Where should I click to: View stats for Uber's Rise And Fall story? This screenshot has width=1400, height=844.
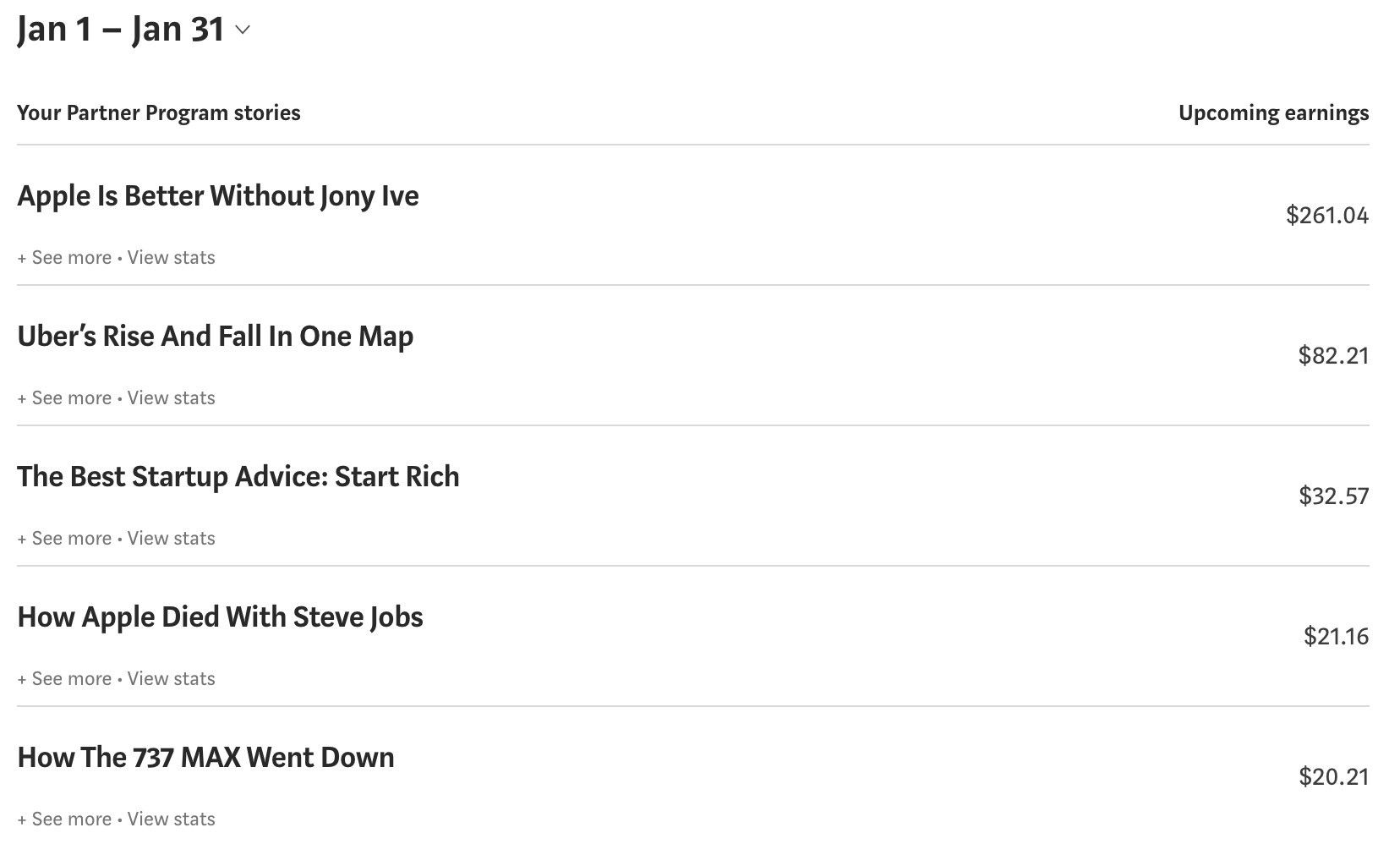click(x=172, y=398)
